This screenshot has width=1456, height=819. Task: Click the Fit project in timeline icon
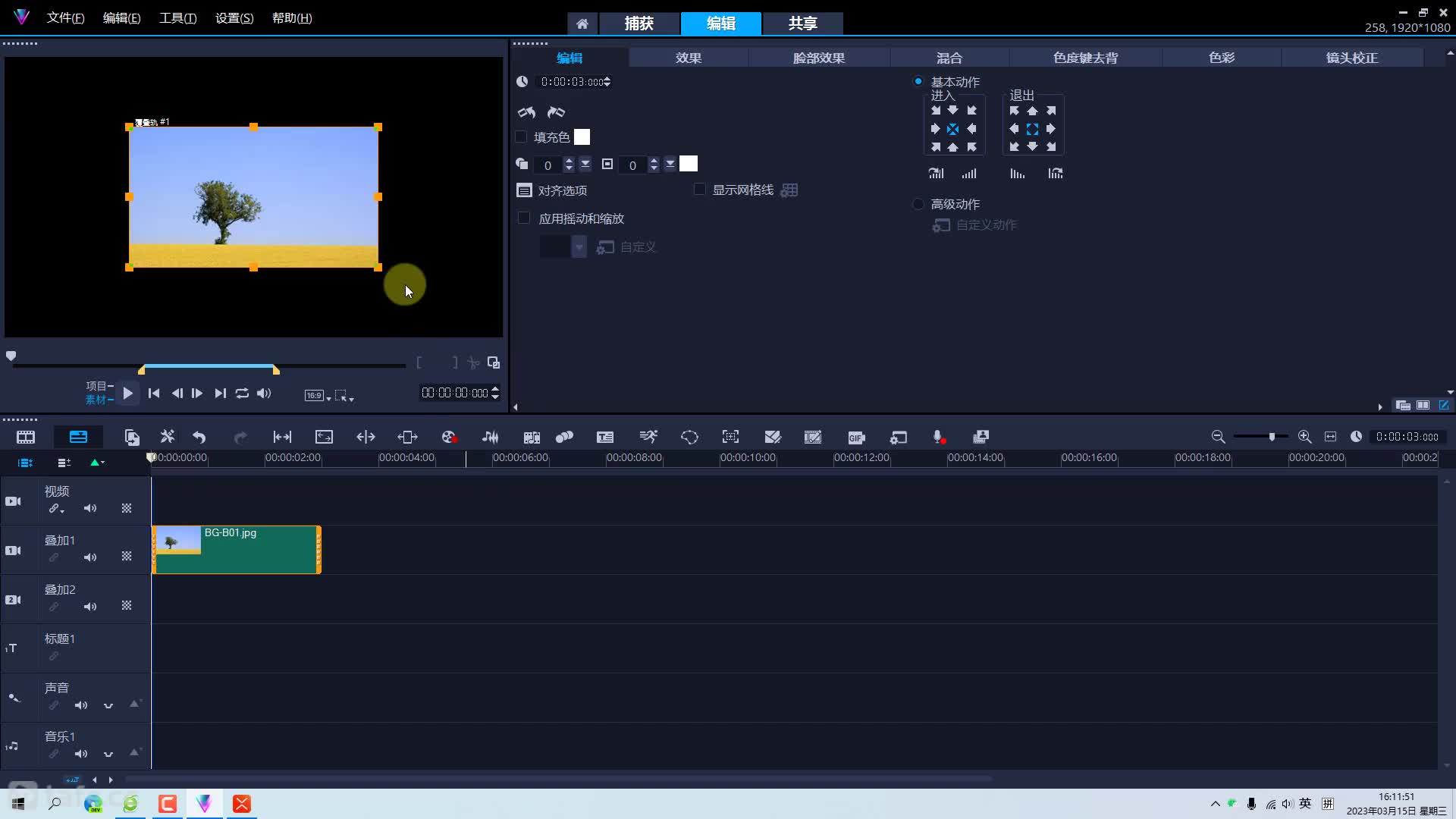tap(1330, 437)
